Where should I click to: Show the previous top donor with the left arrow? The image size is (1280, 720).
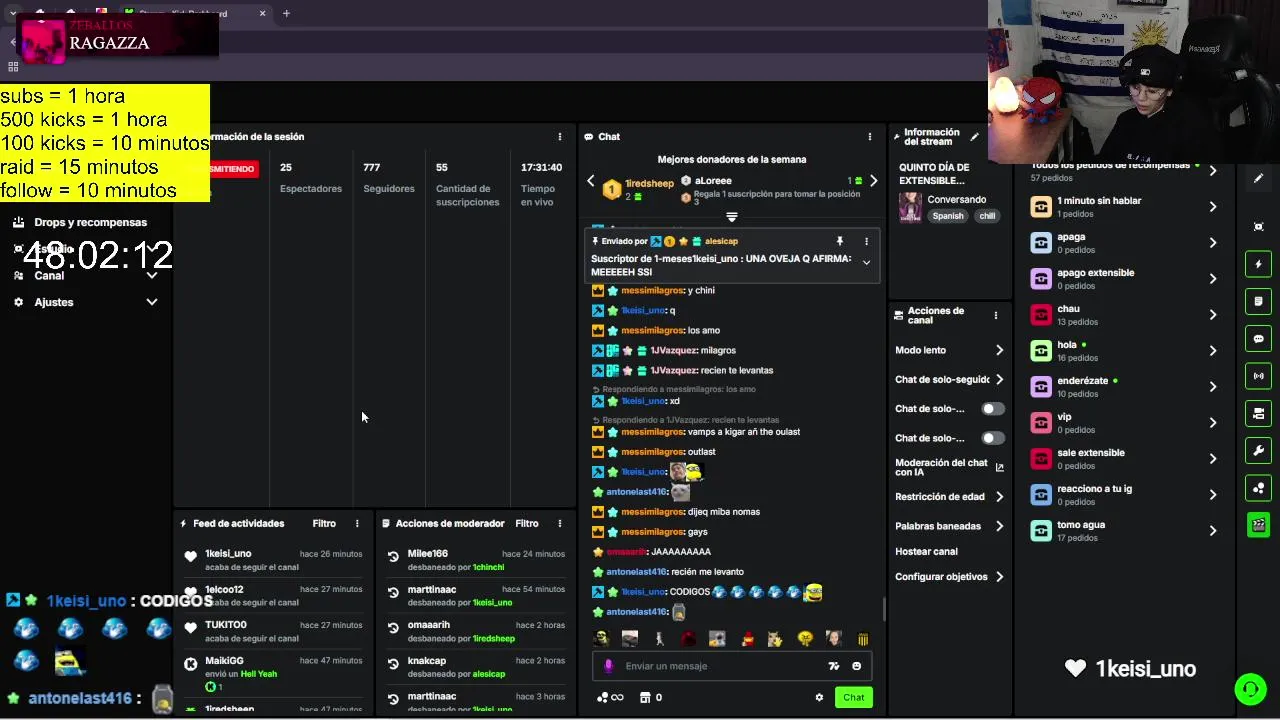pyautogui.click(x=590, y=181)
